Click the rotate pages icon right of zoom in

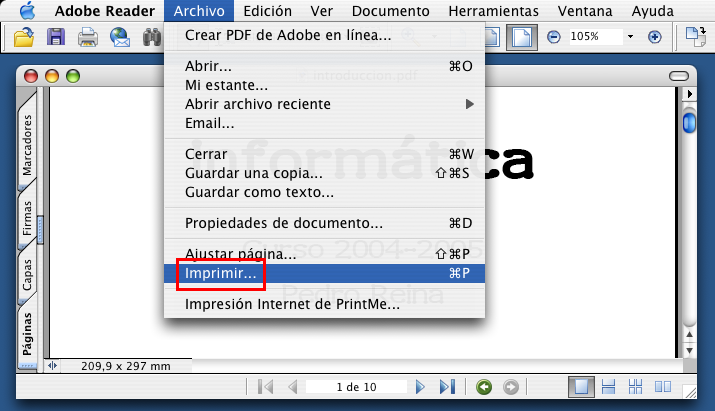[x=696, y=36]
